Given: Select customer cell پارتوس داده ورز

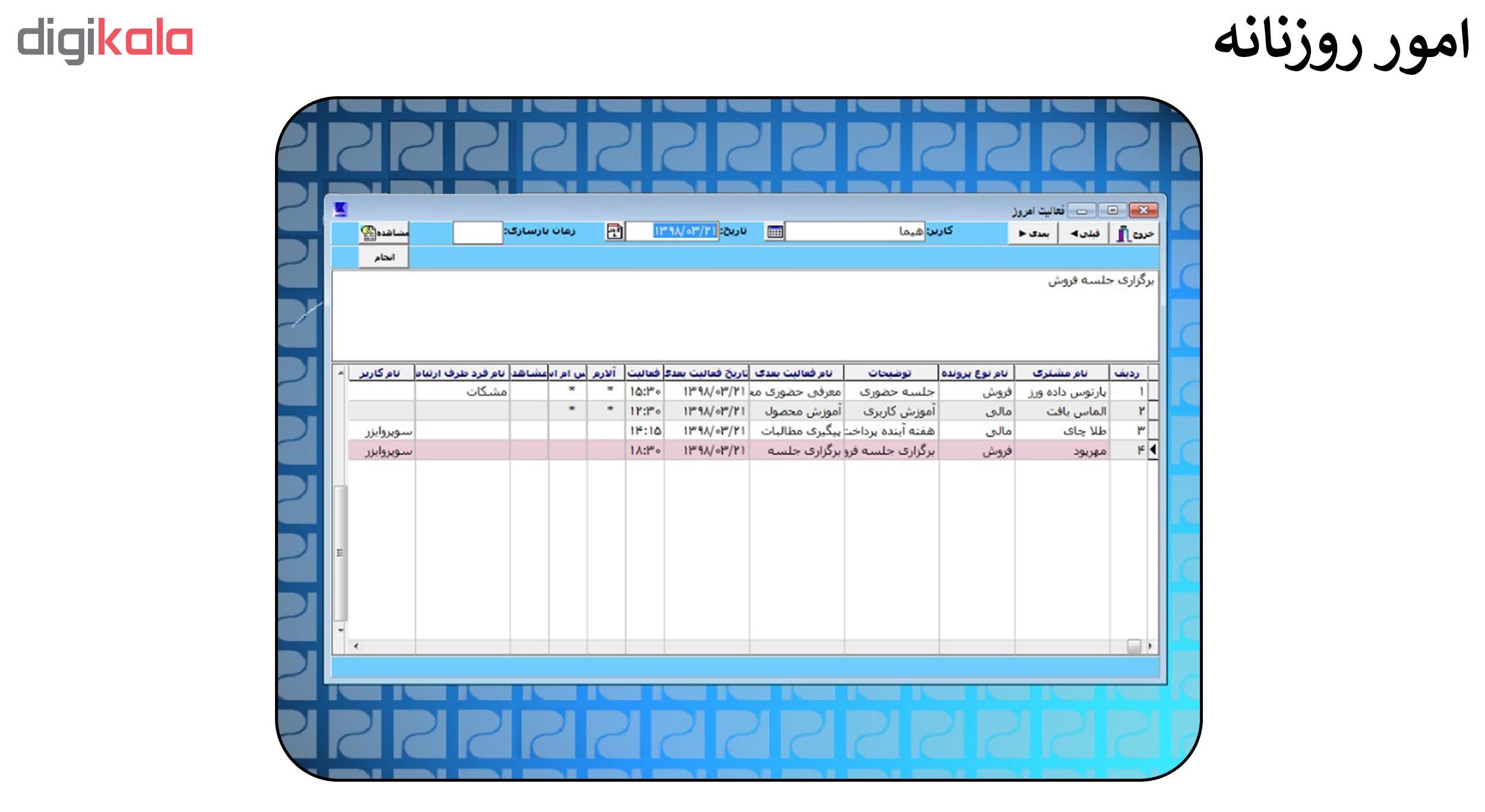Looking at the screenshot, I should (x=1061, y=392).
